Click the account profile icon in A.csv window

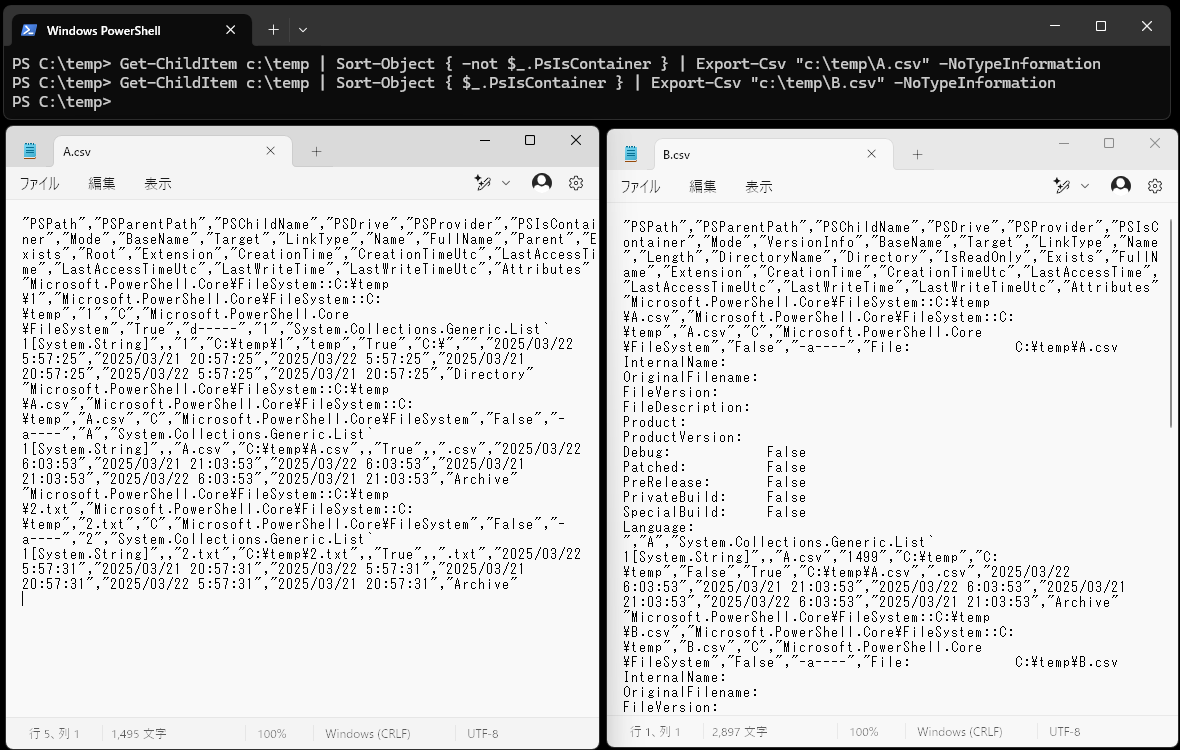(541, 183)
